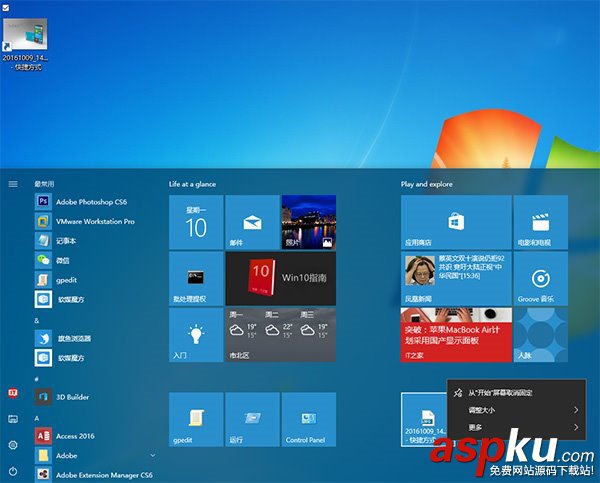This screenshot has height=483, width=600.
Task: Open File Explorer icon in Start sidebar
Action: (13, 419)
